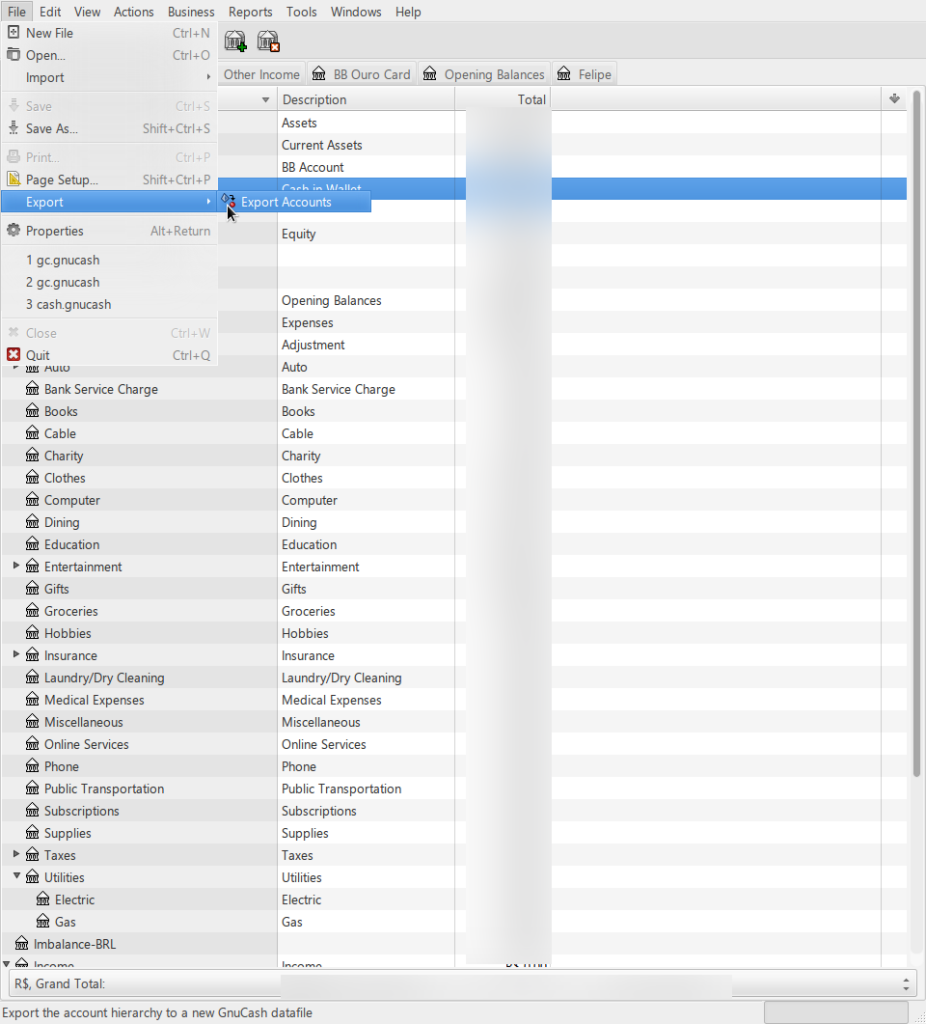Sort by the Total column header
926x1024 pixels.
pos(503,100)
